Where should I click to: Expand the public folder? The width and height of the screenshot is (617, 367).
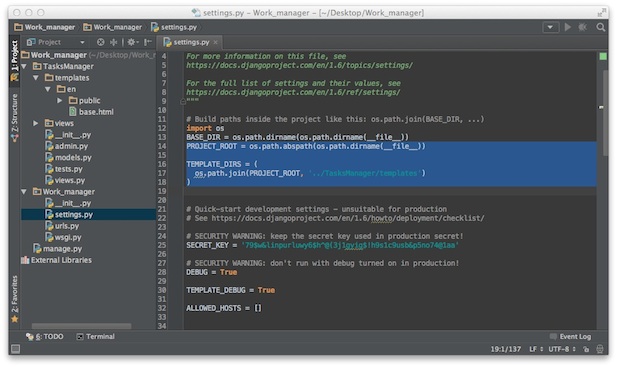(x=59, y=100)
